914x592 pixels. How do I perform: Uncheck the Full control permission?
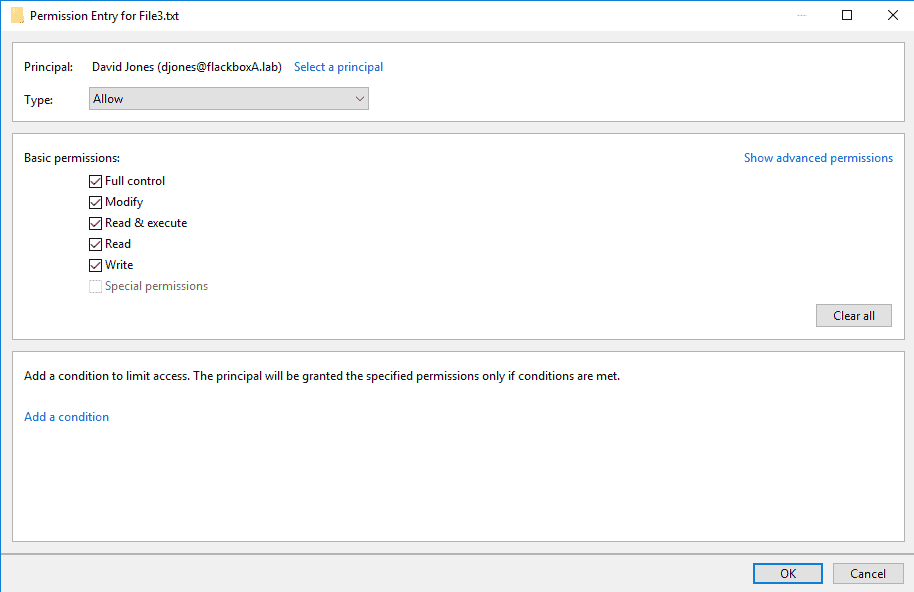pos(96,181)
